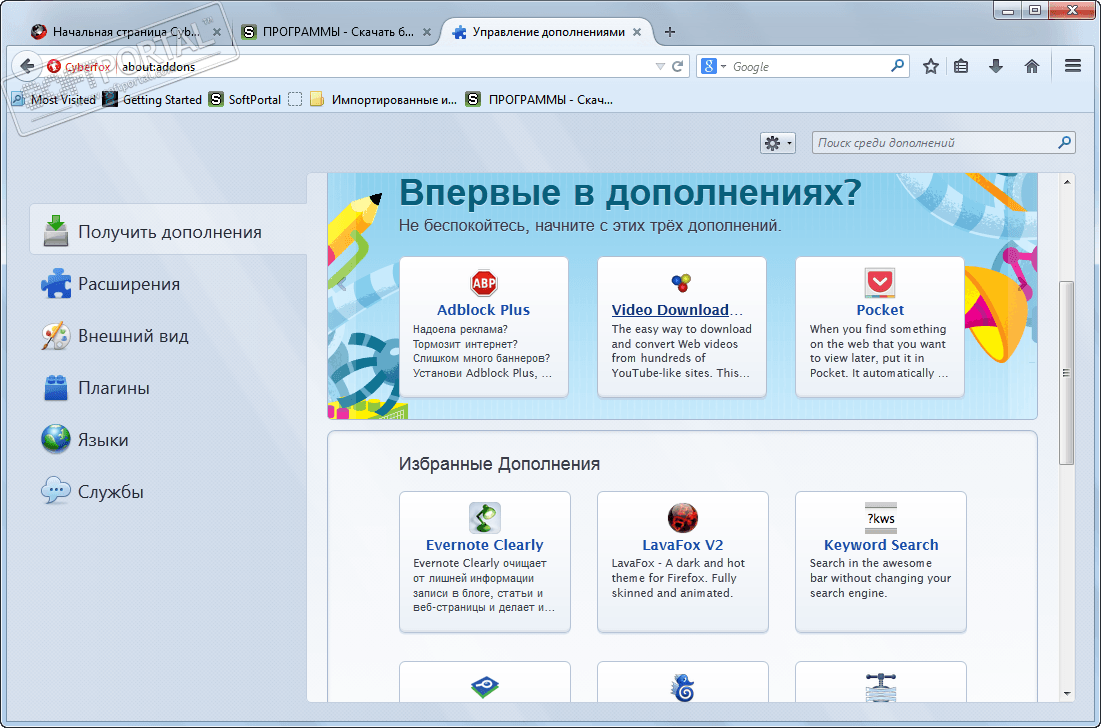Open the Most Visited bookmark
Image resolution: width=1101 pixels, height=728 pixels.
(x=54, y=100)
